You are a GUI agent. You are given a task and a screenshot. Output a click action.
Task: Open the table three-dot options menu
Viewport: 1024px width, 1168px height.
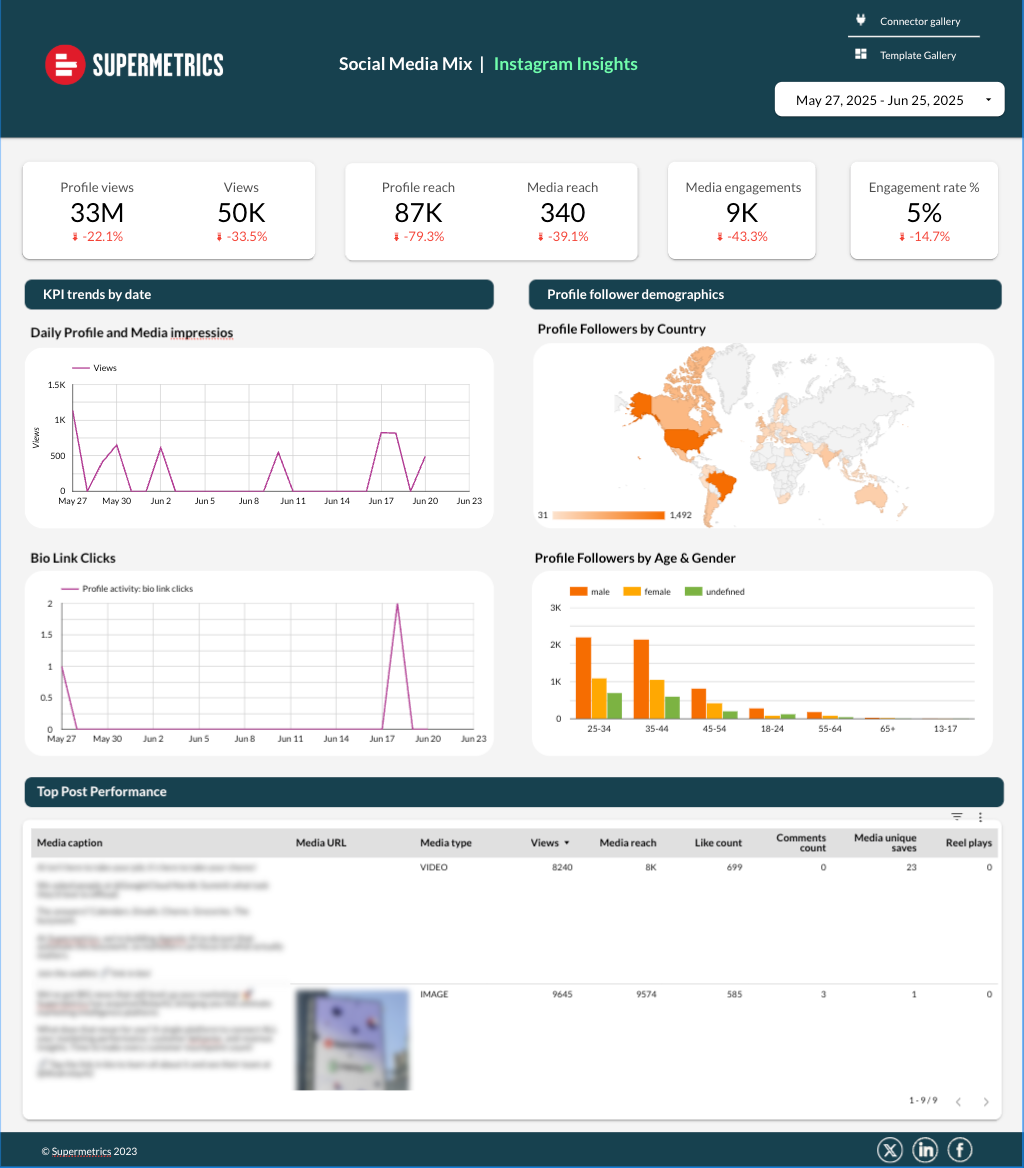click(981, 817)
